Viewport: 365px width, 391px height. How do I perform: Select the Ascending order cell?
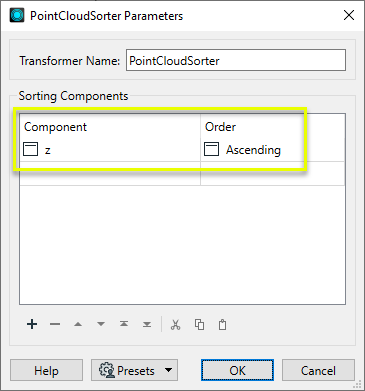pos(272,150)
